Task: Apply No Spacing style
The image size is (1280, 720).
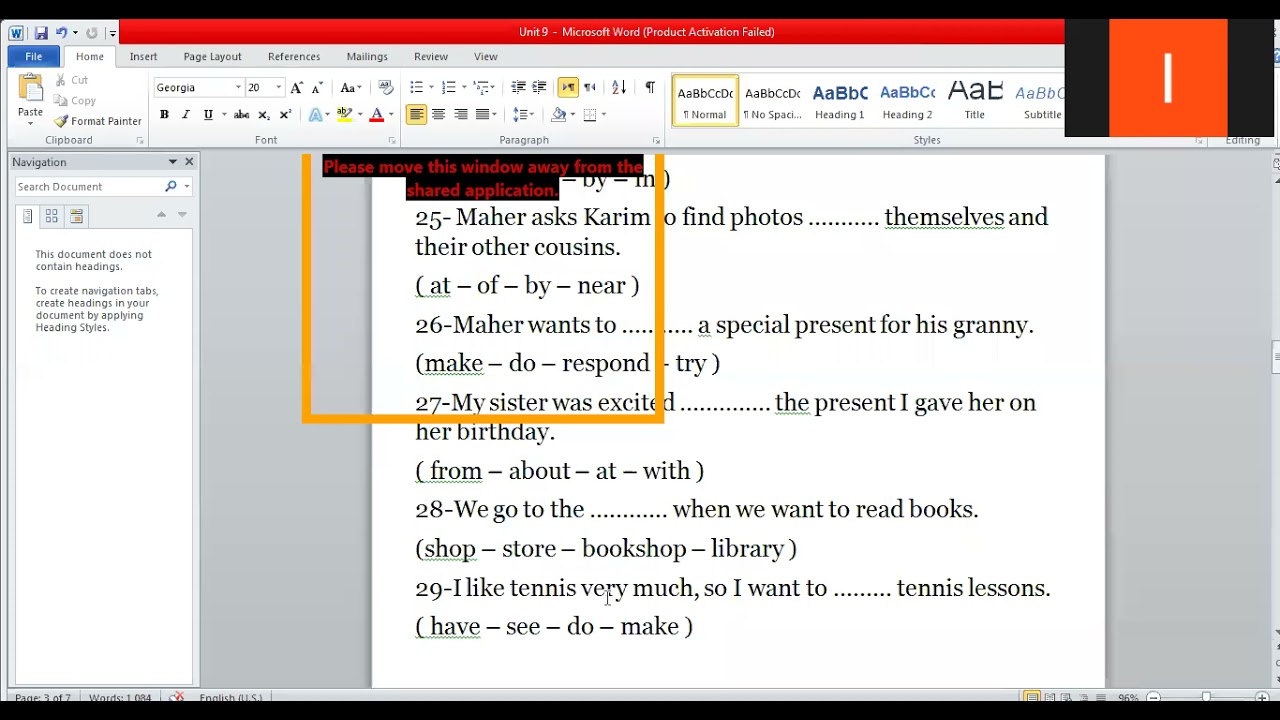Action: pos(772,101)
